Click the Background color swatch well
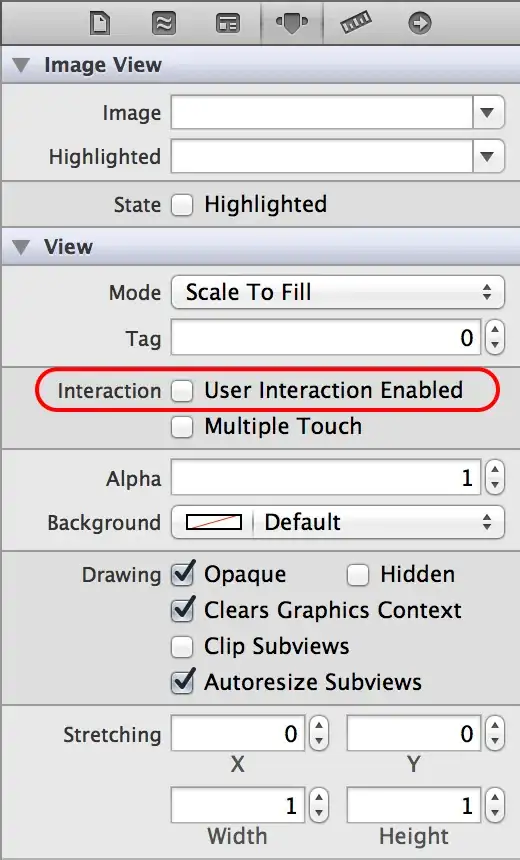Image resolution: width=520 pixels, height=860 pixels. pyautogui.click(x=214, y=522)
